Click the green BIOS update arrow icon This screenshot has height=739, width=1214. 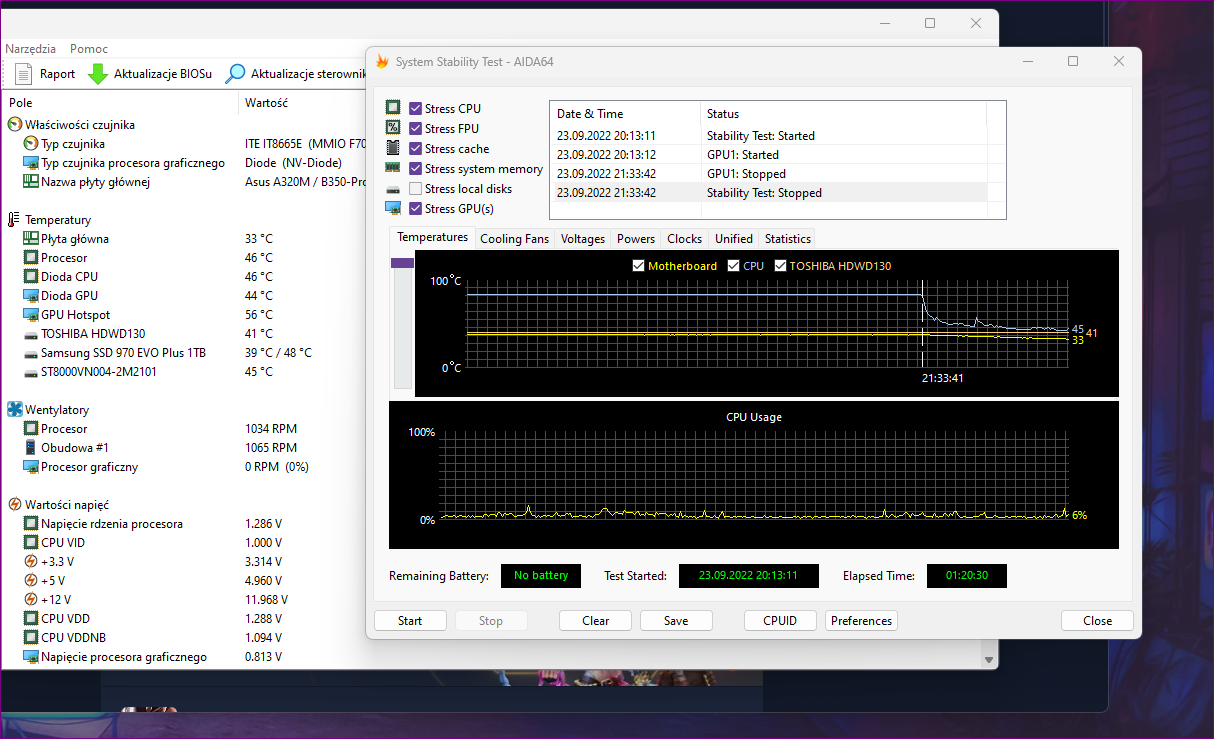tap(98, 73)
